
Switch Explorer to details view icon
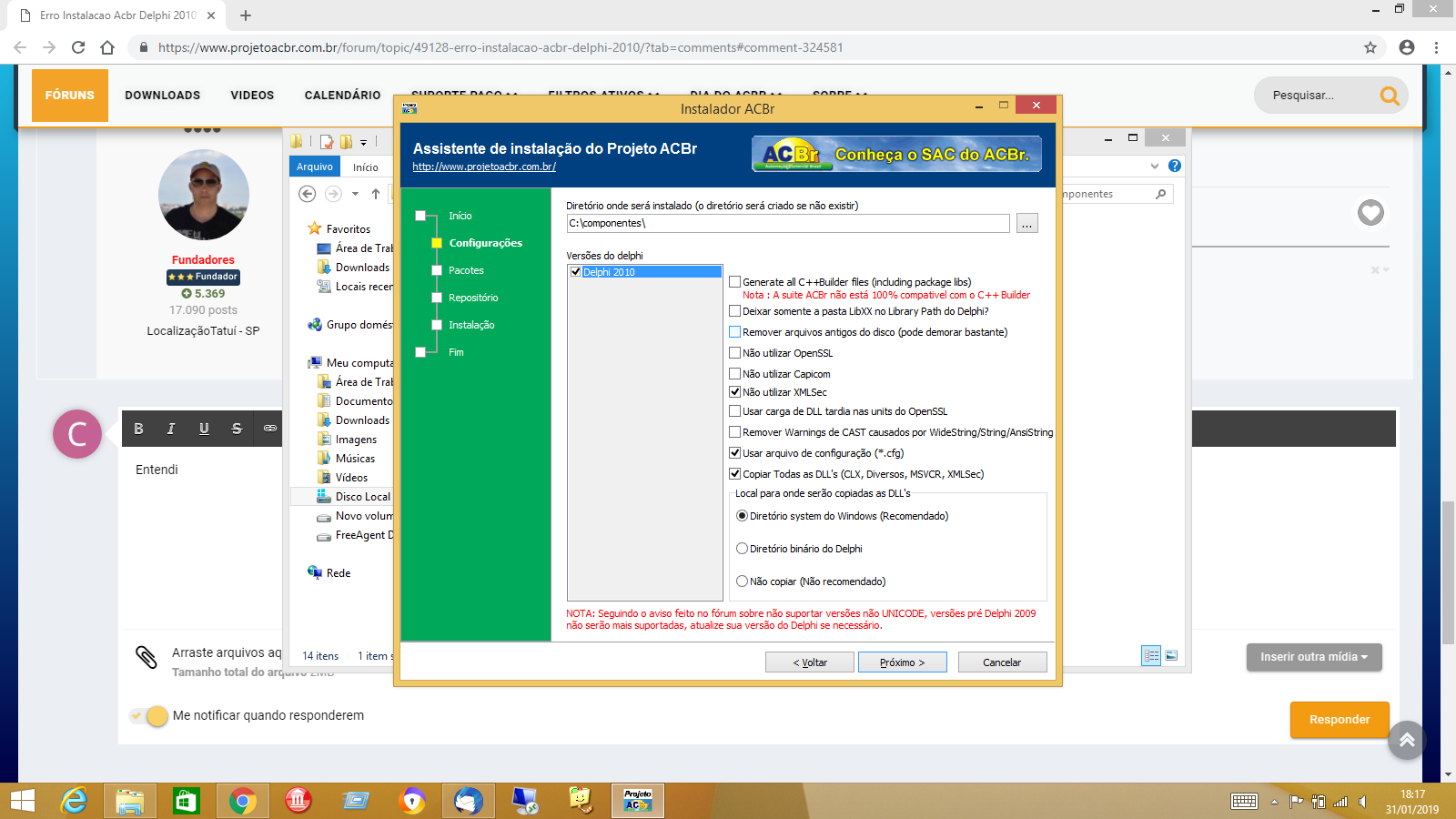1151,655
